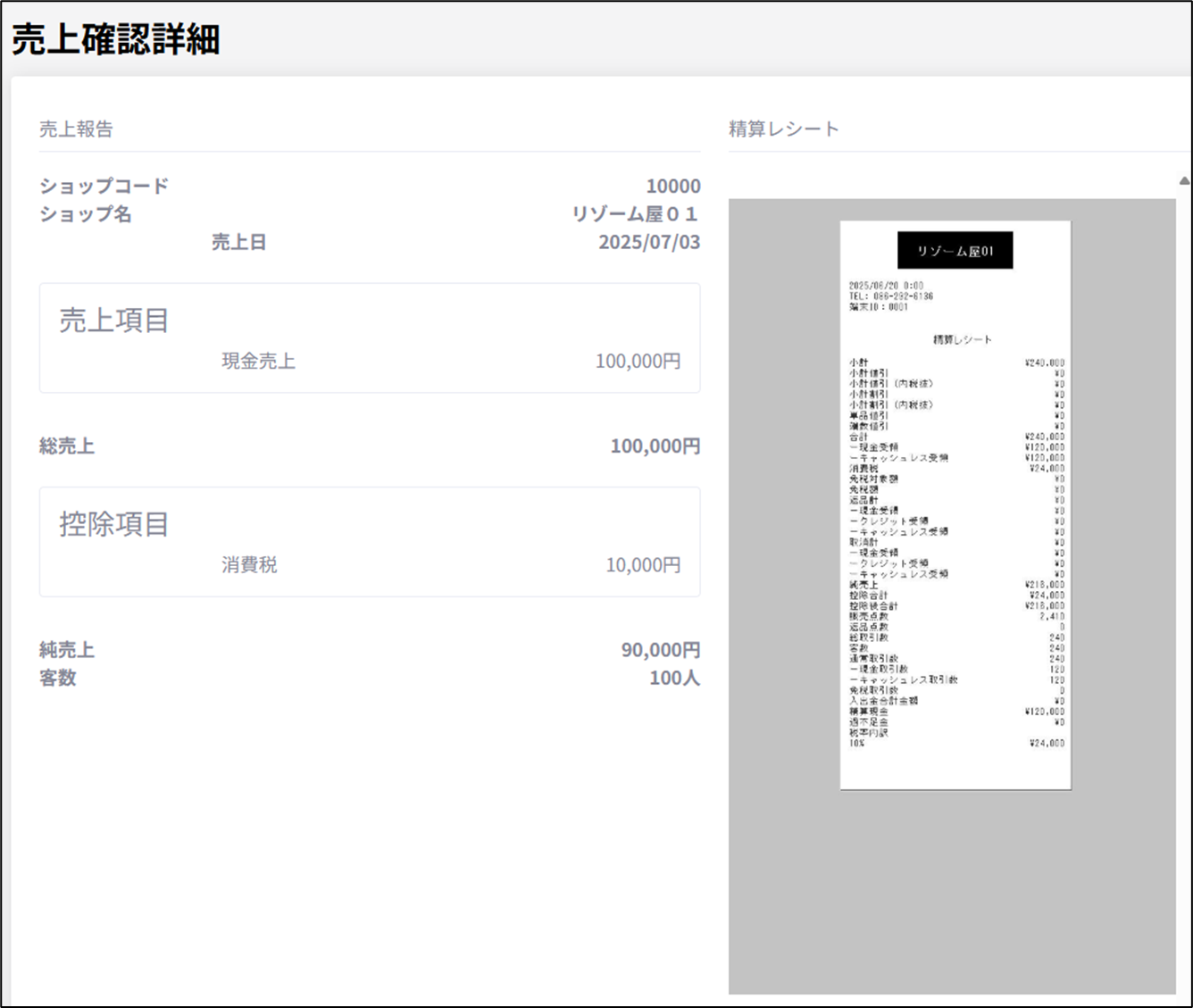
Task: Click the 90,000円 net sales value
Action: click(x=660, y=650)
